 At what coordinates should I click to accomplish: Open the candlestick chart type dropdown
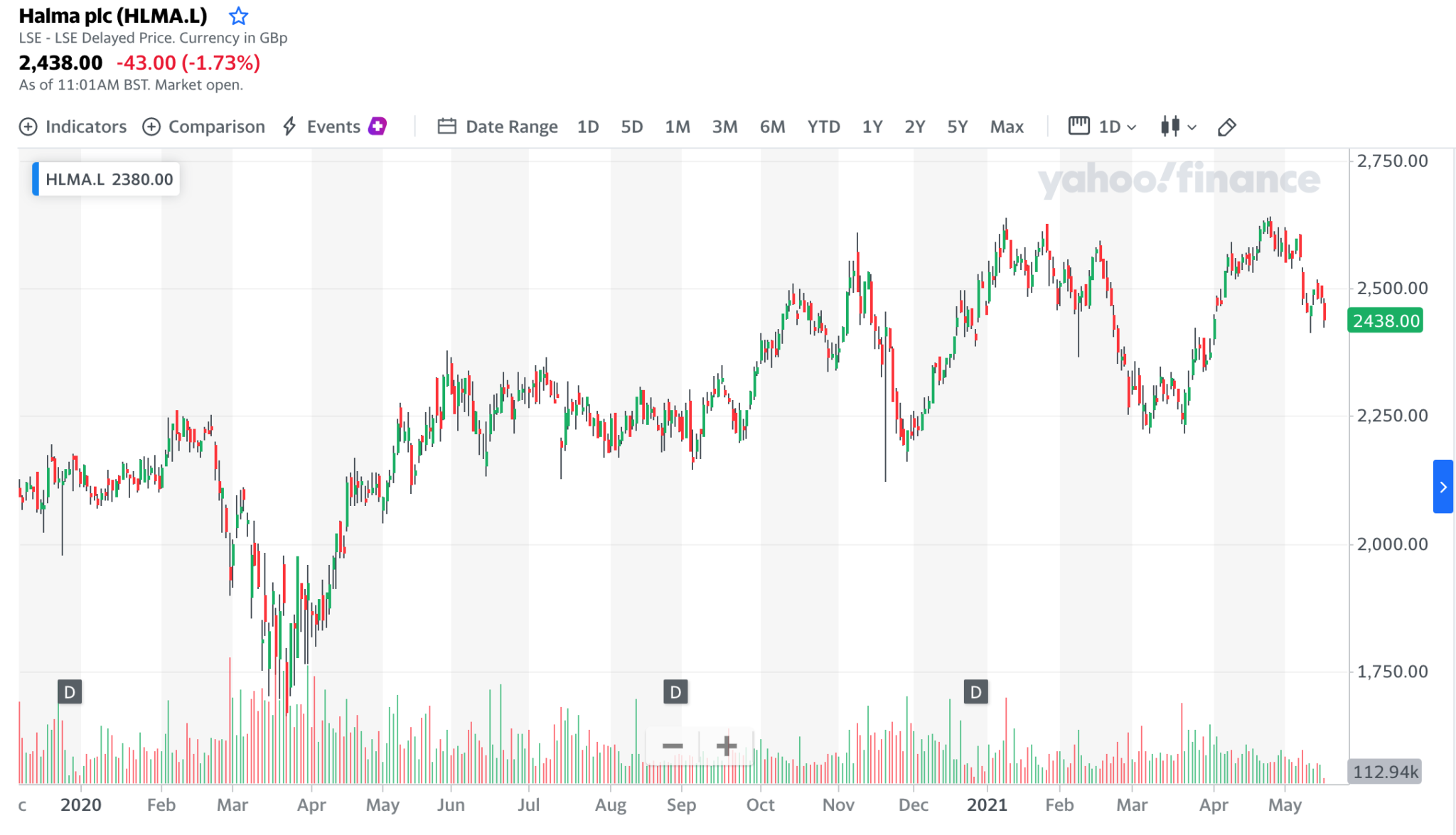tap(1179, 126)
